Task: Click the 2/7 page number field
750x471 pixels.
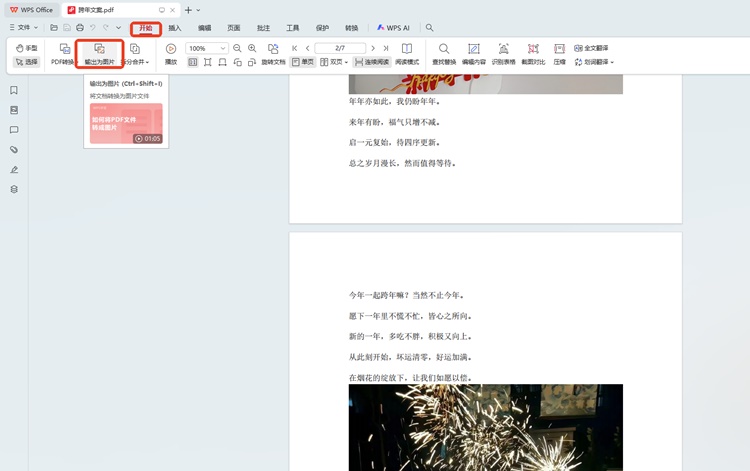Action: tap(339, 48)
